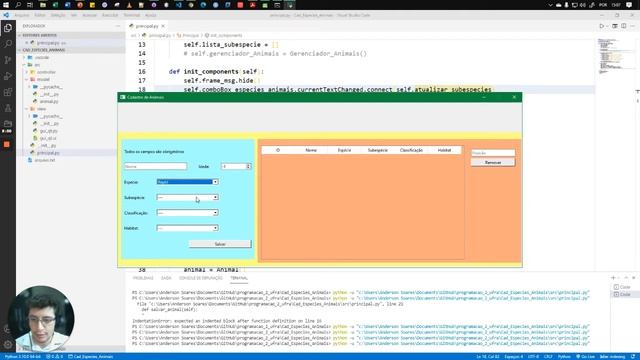Click the Remover button
The height and width of the screenshot is (360, 640).
pyautogui.click(x=493, y=162)
